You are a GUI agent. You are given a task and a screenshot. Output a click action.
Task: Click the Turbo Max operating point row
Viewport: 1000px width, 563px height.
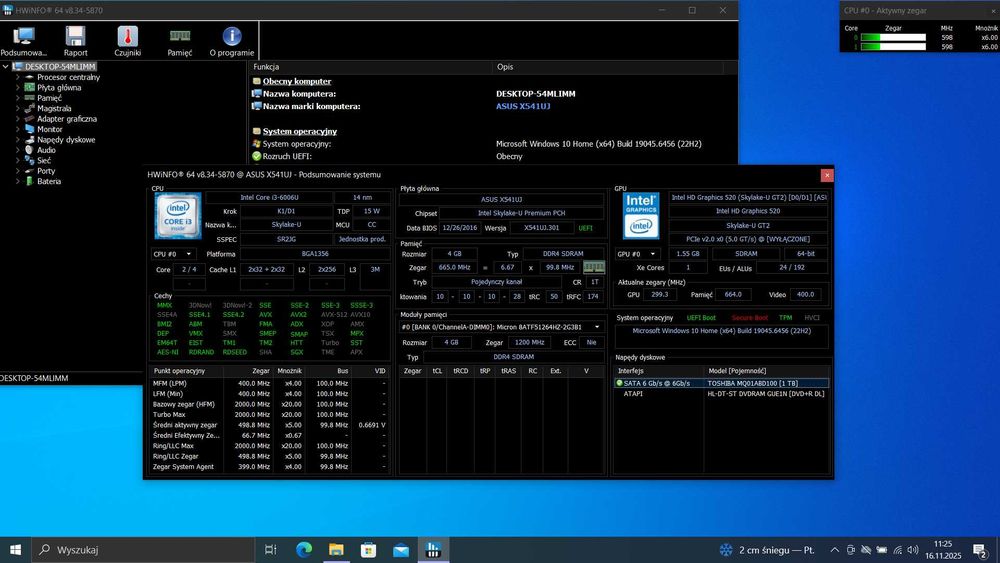click(x=269, y=414)
